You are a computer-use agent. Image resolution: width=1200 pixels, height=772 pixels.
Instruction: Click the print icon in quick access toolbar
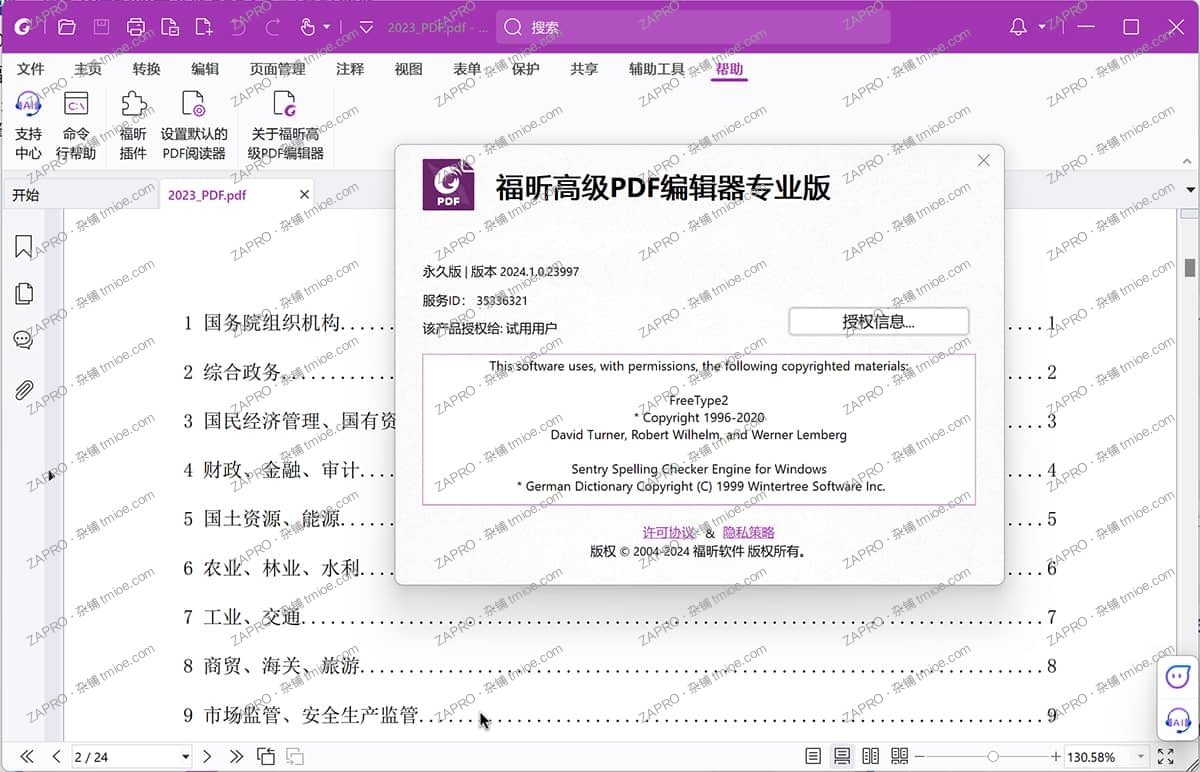point(136,27)
